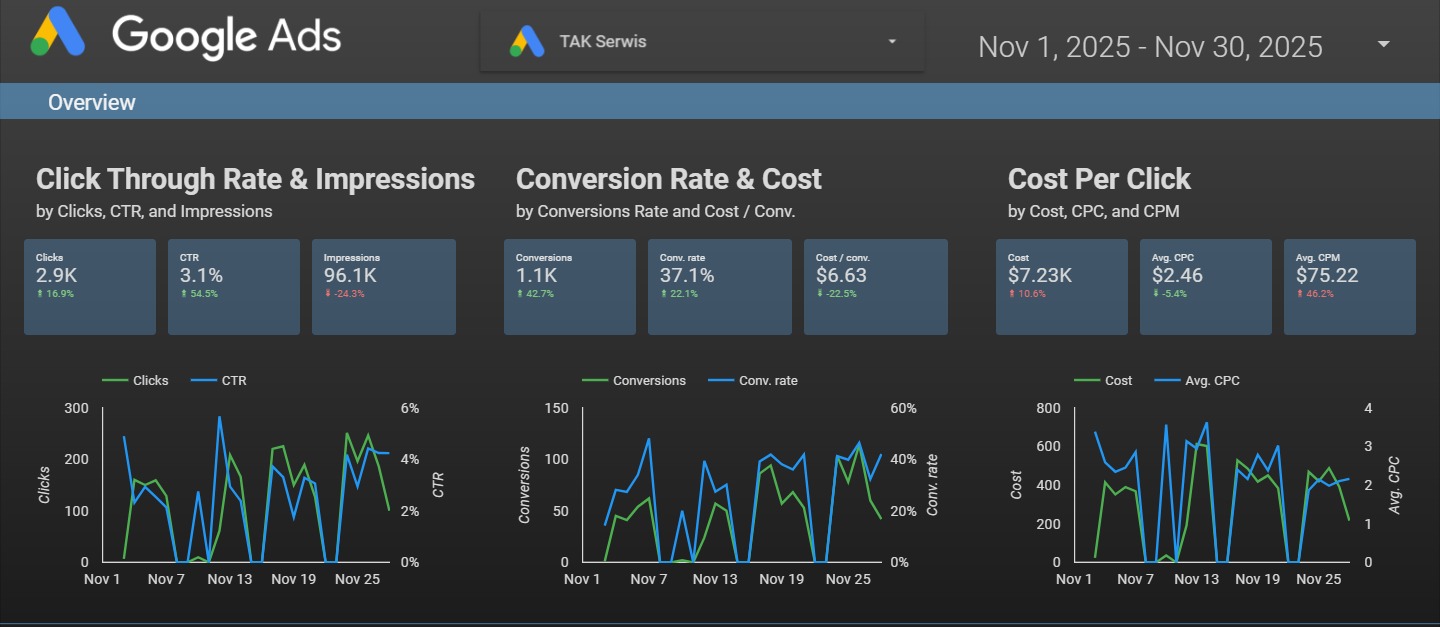
Task: Click the Clicks scorecard
Action: [x=90, y=286]
